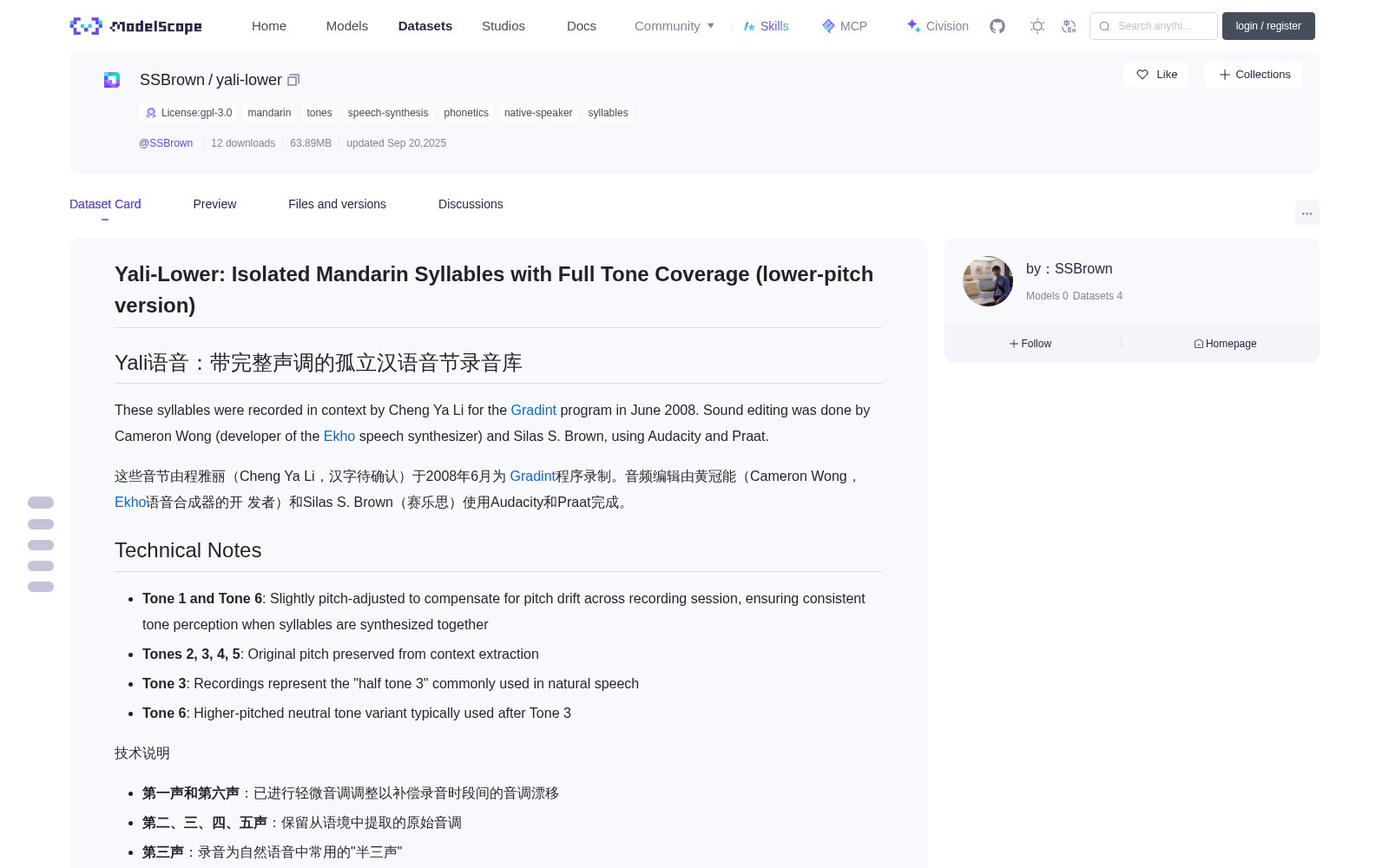Click the speech-synthesis tag

(x=388, y=113)
